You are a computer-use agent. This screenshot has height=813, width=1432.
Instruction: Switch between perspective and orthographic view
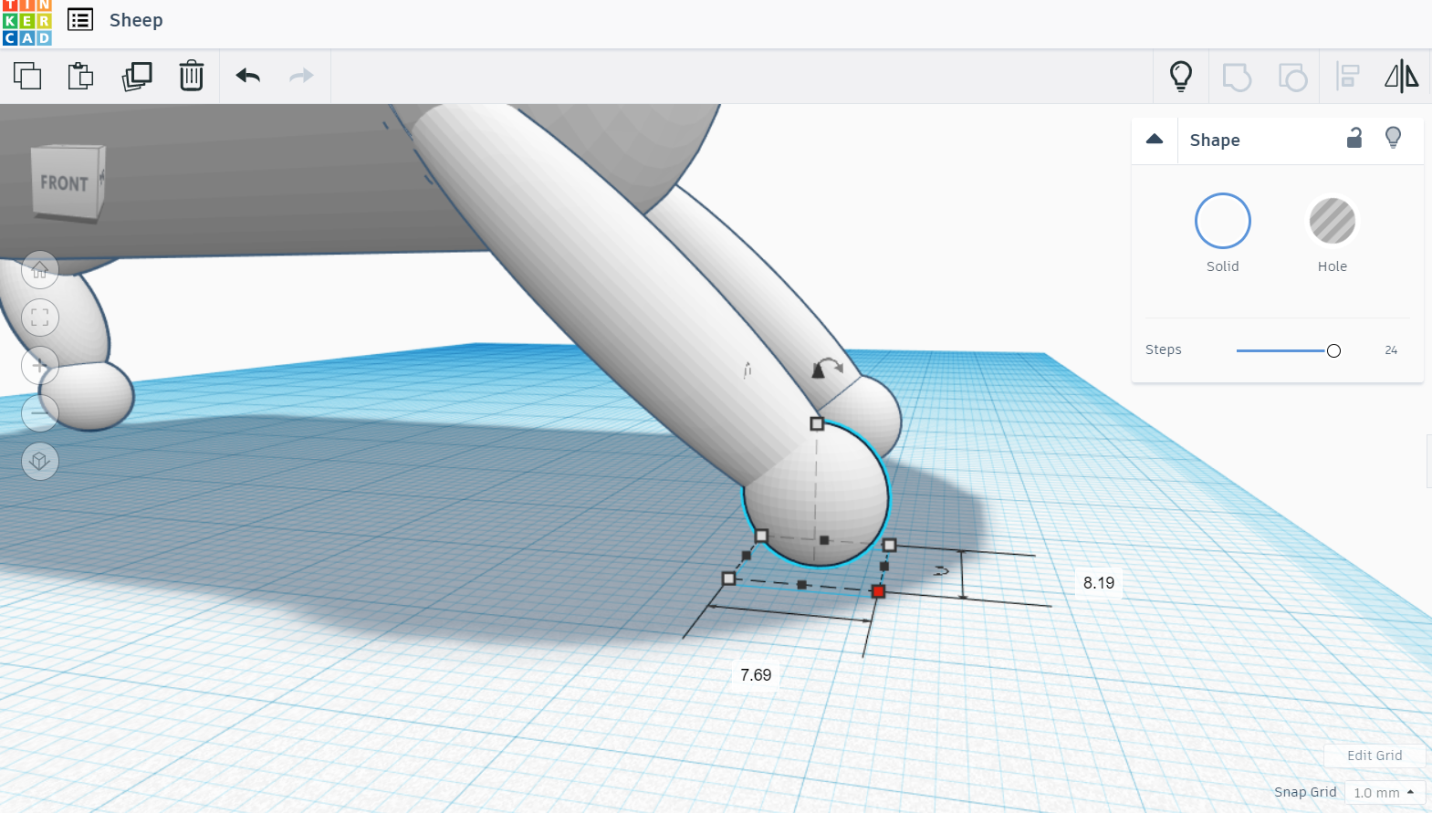pyautogui.click(x=40, y=461)
